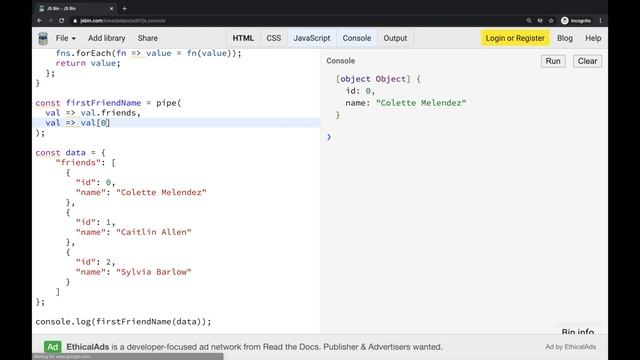The image size is (640, 360).
Task: Close the JS Bin browser tab
Action: click(x=112, y=8)
